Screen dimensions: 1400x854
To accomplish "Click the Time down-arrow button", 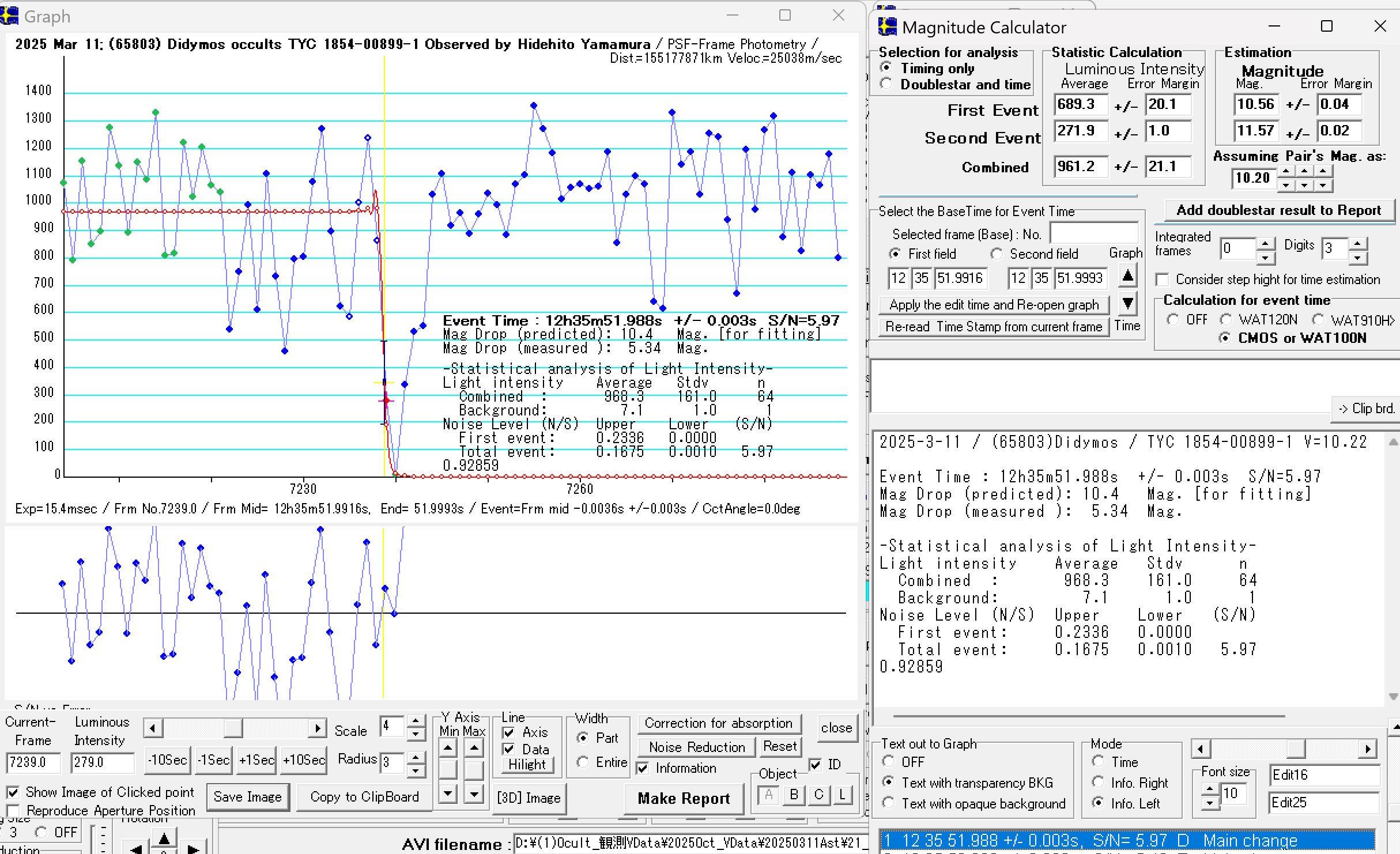I will point(1127,303).
